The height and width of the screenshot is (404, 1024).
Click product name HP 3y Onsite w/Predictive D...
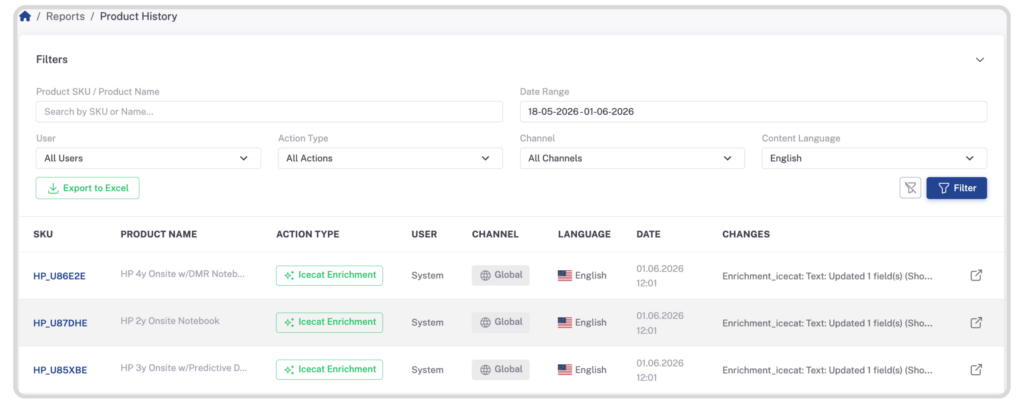(184, 368)
